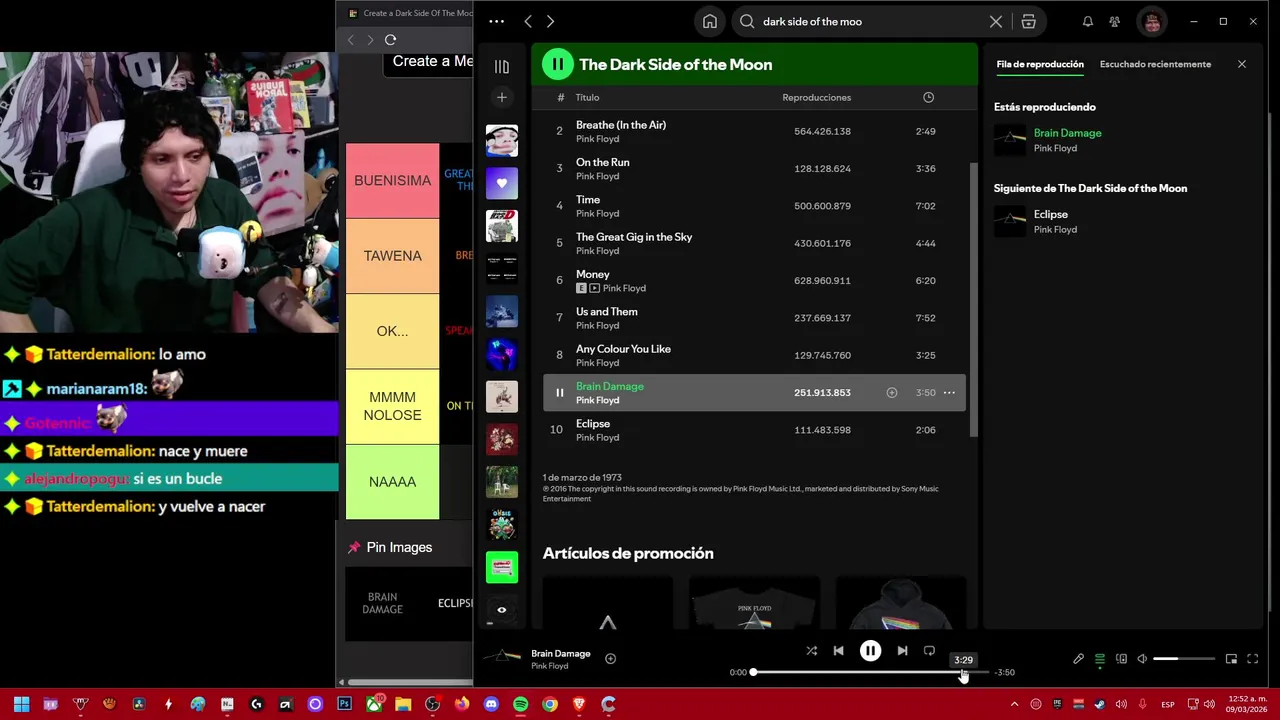
Task: Reload the tier list browser page
Action: coord(390,40)
